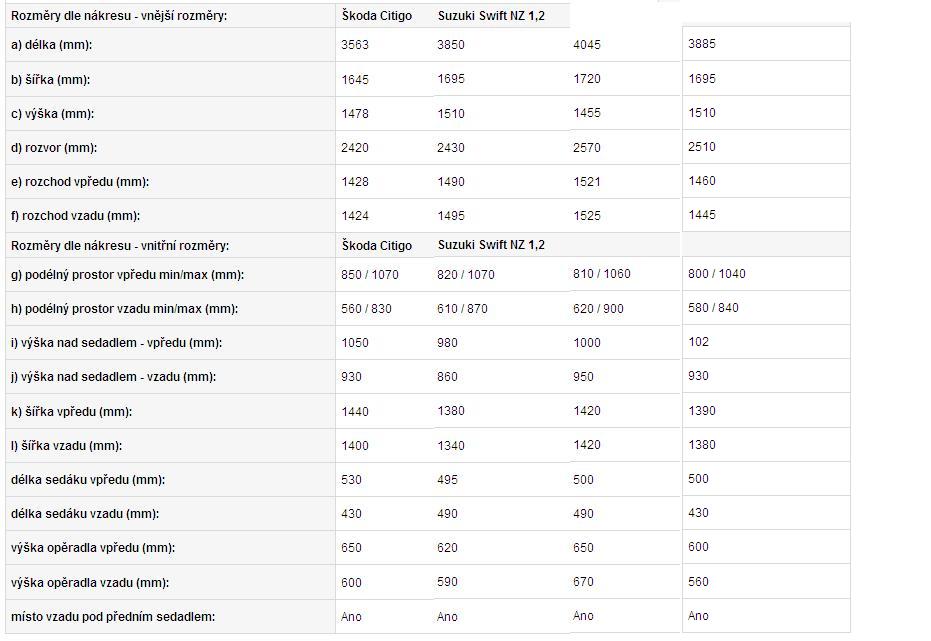Select the front headroom value 1050
The height and width of the screenshot is (641, 931).
point(355,343)
